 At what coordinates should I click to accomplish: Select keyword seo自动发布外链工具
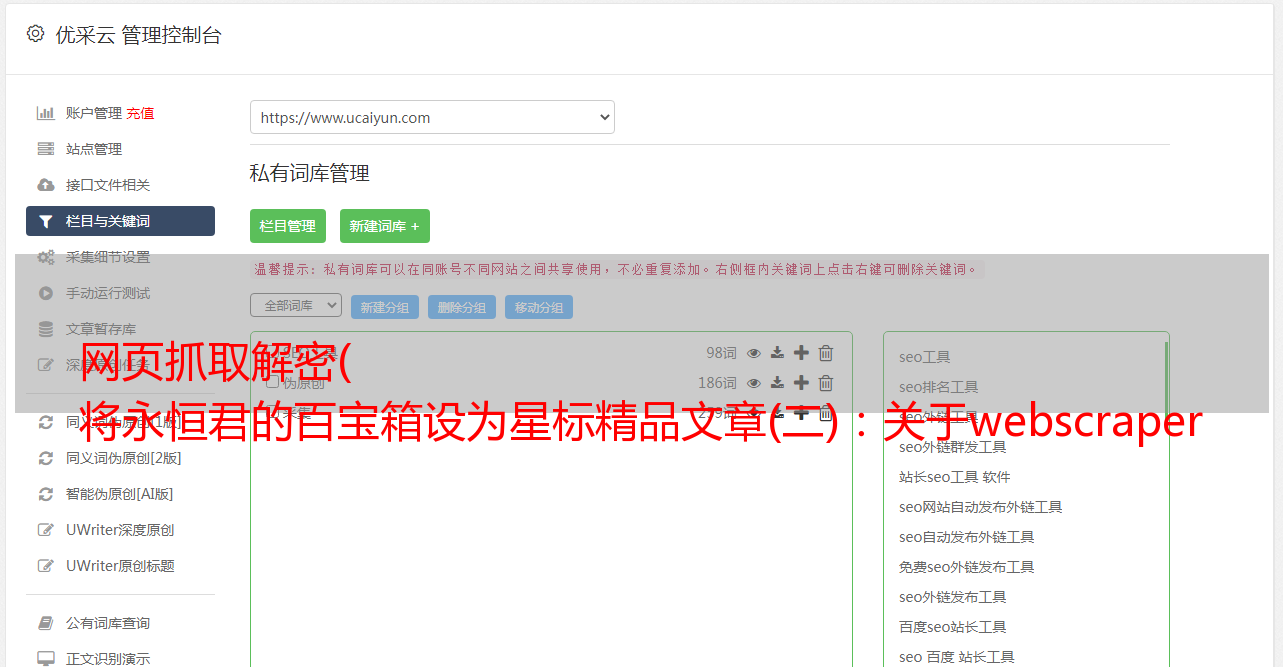click(x=966, y=537)
